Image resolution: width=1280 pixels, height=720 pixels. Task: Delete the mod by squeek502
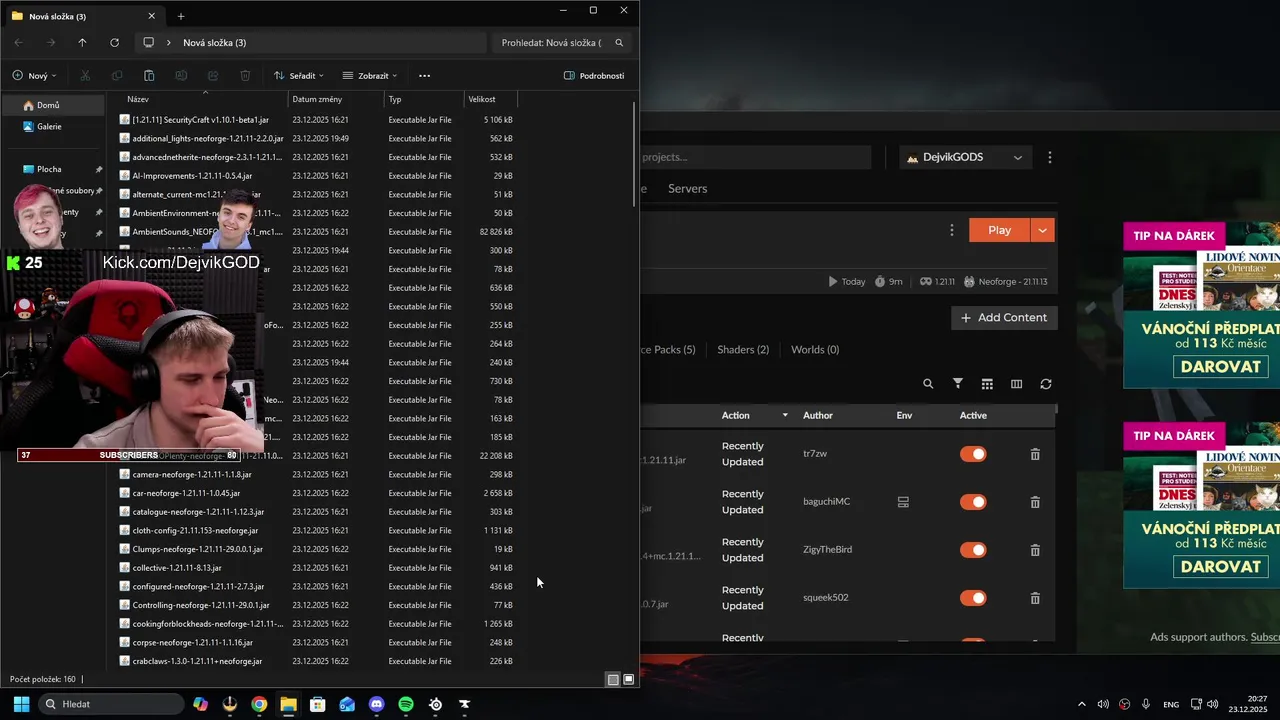click(1035, 598)
